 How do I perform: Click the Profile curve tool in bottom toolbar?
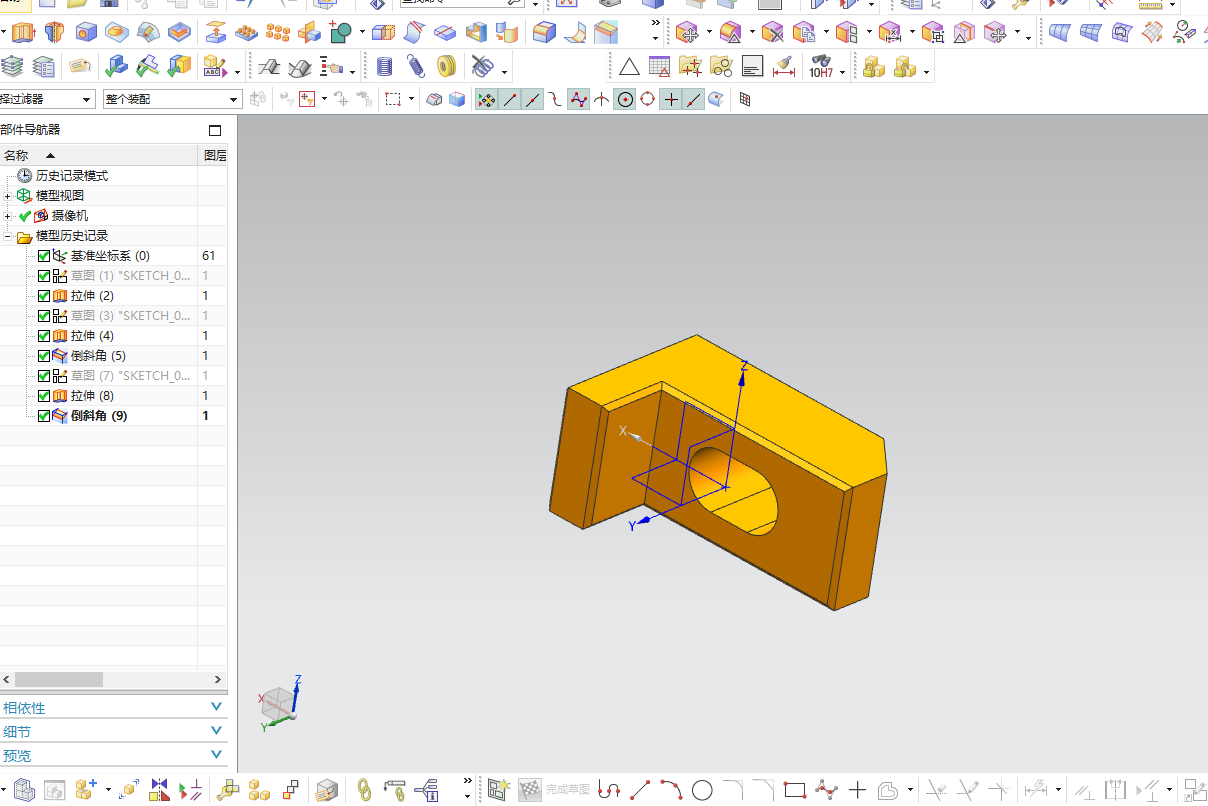click(x=609, y=790)
